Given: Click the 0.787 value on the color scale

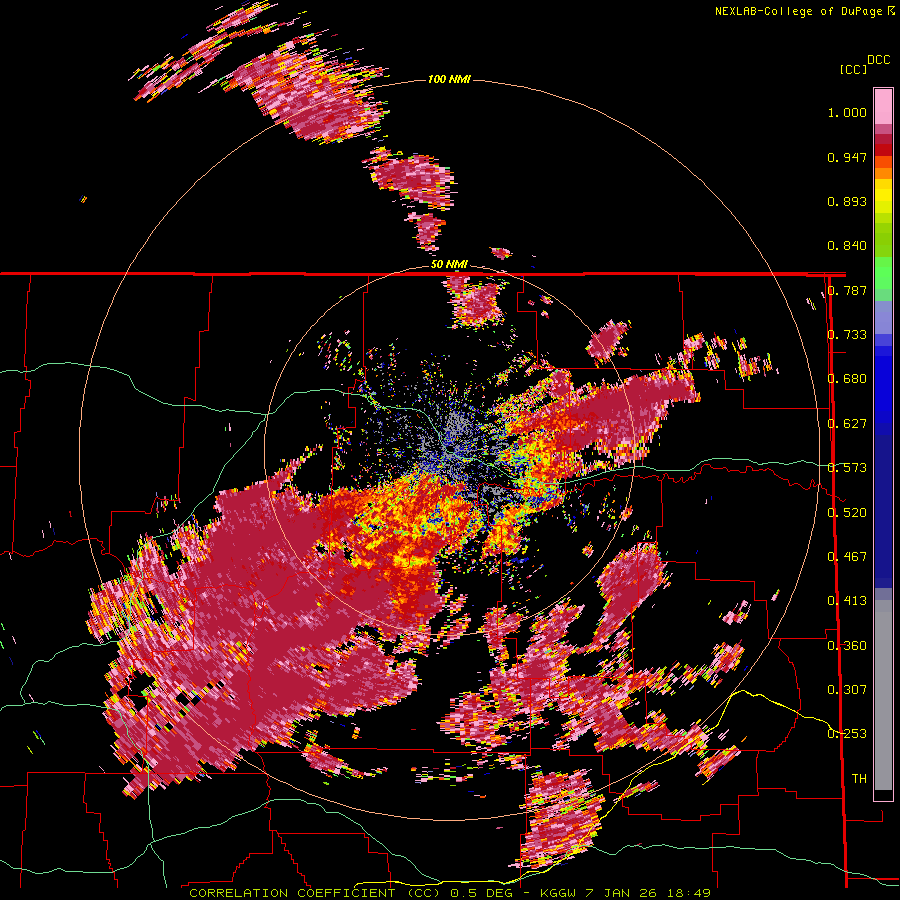Looking at the screenshot, I should pyautogui.click(x=847, y=290).
